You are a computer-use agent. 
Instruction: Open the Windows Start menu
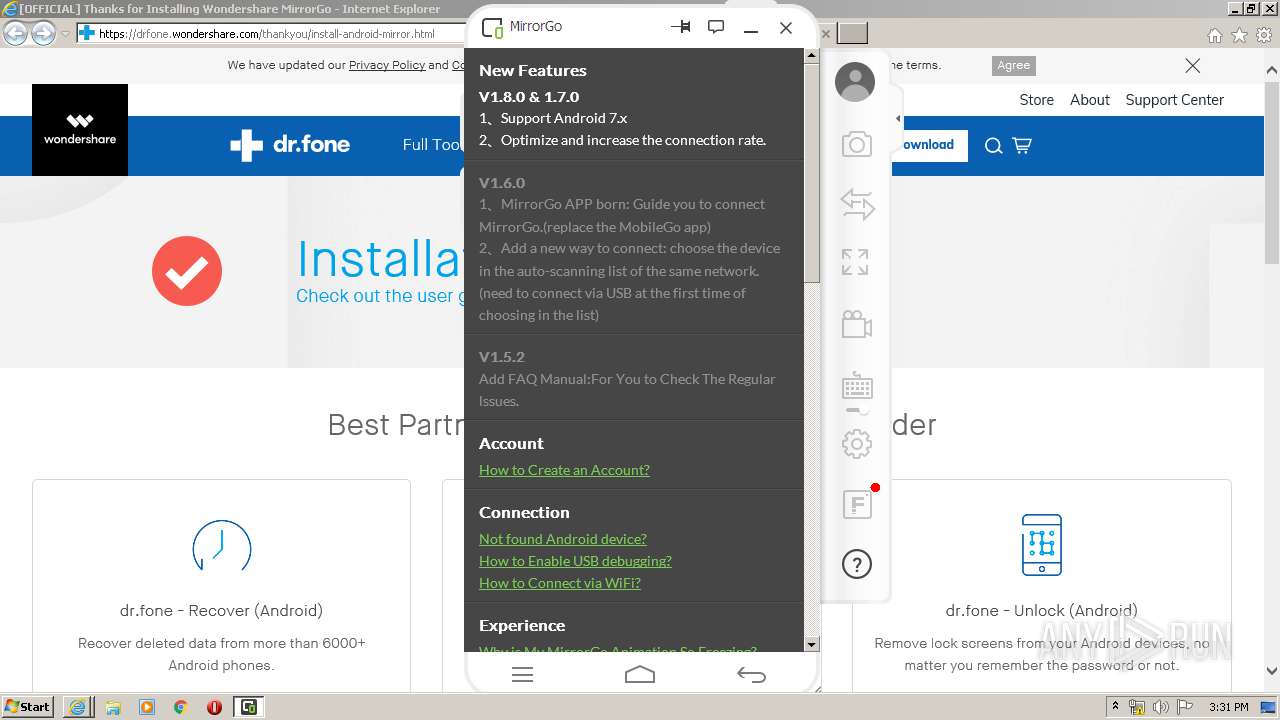28,706
